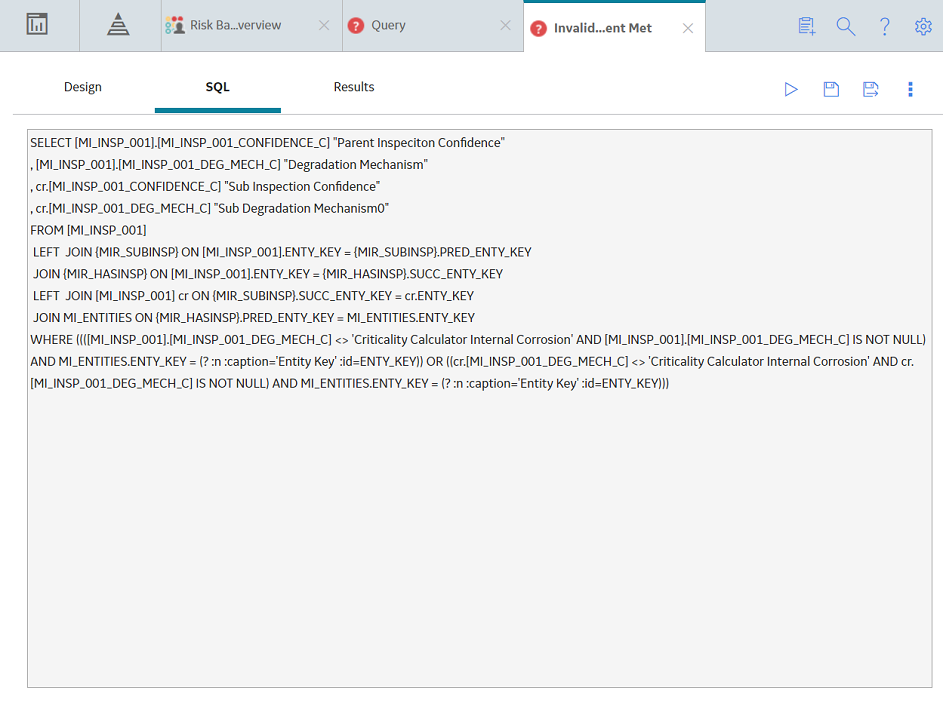Close the Invalid...ent Met tab
The height and width of the screenshot is (709, 943).
[x=688, y=28]
